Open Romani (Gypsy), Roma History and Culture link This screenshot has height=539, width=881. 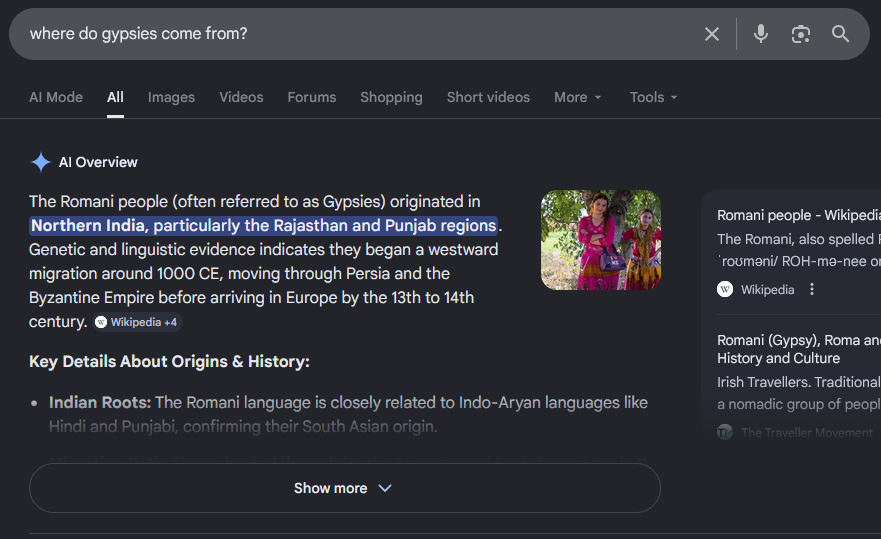click(798, 349)
